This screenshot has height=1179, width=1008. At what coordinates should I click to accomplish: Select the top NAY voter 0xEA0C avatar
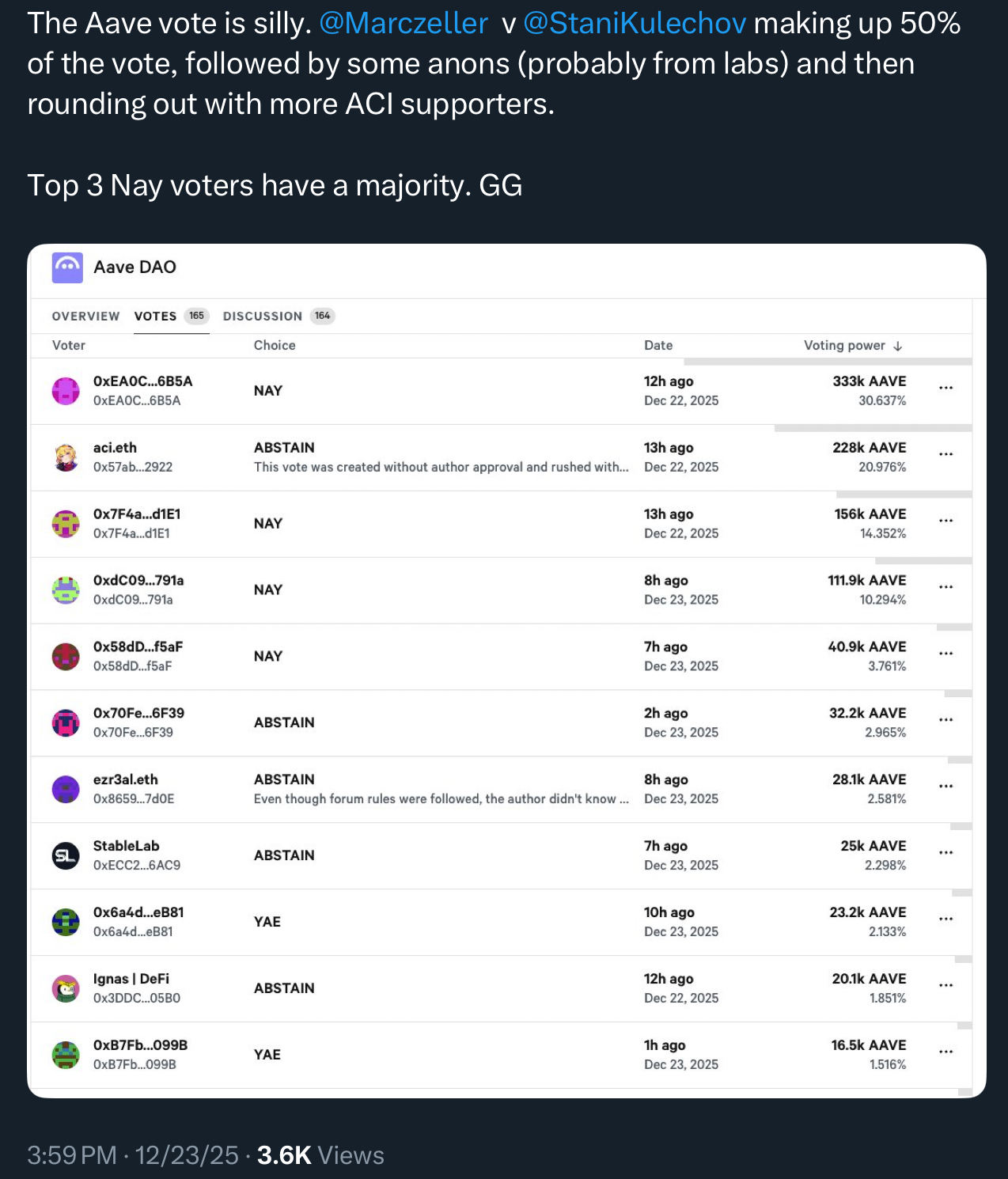(x=67, y=390)
